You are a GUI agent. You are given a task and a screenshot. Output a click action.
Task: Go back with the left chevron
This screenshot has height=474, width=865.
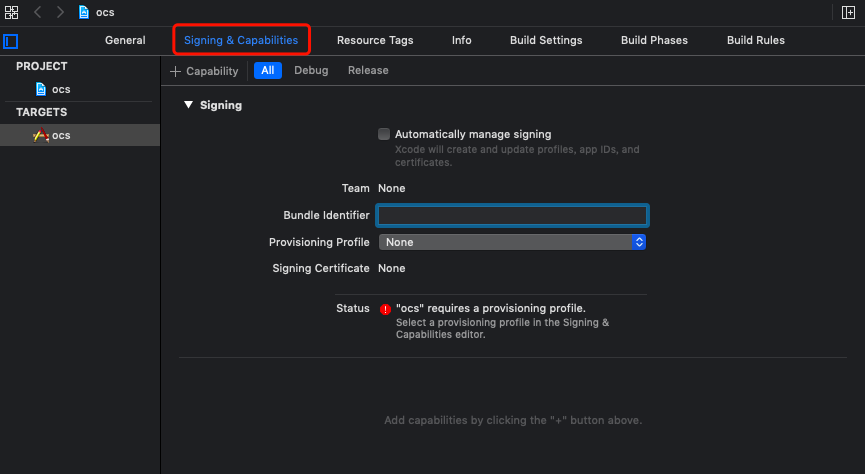38,12
